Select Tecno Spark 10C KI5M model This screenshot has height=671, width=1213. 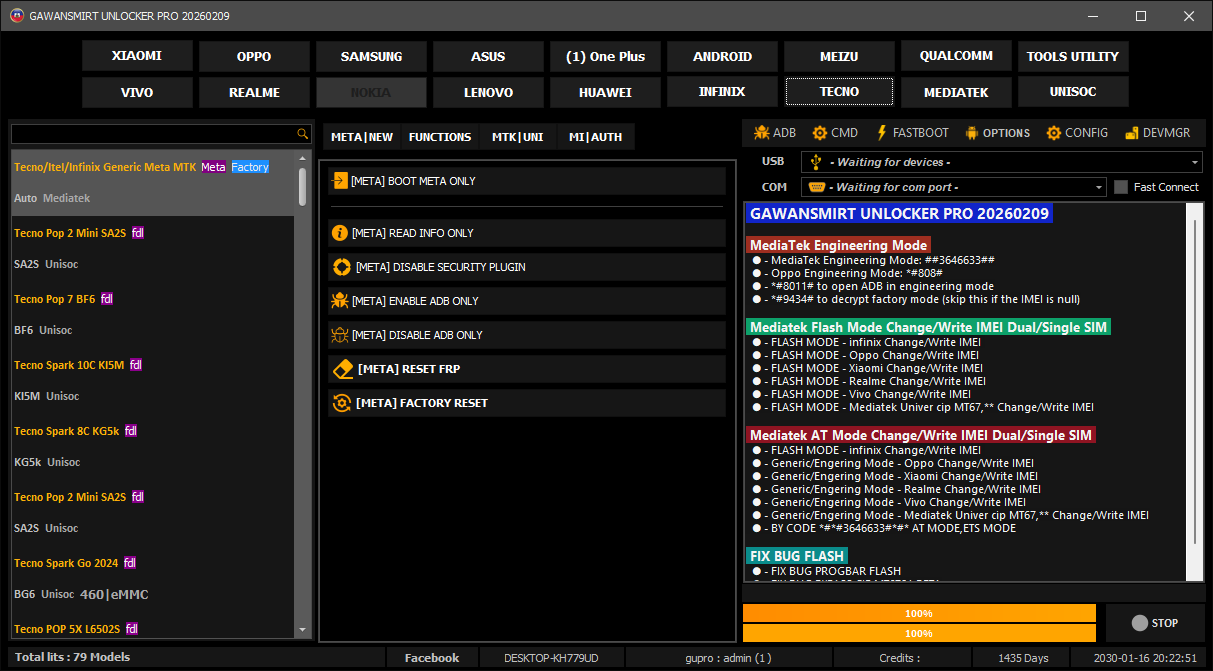(70, 365)
